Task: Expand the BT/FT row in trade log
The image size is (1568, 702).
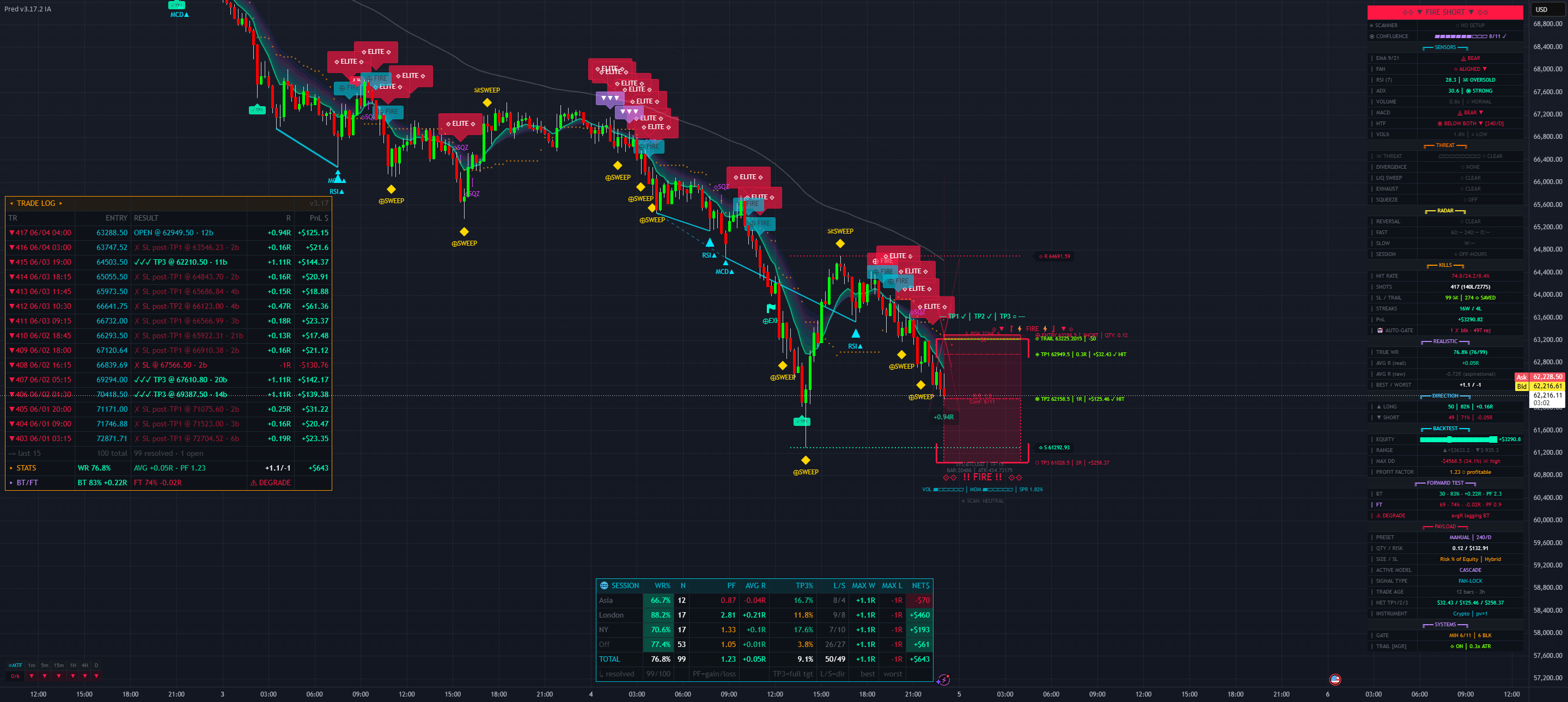Action: [x=168, y=483]
